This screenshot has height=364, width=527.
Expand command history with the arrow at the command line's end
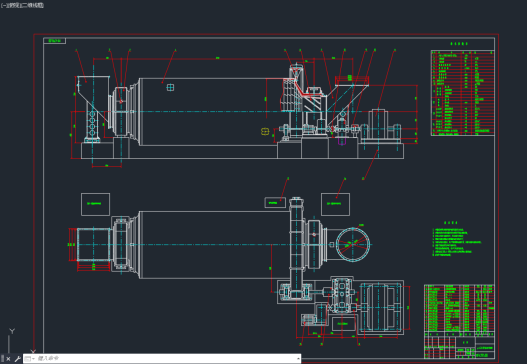tap(298, 359)
